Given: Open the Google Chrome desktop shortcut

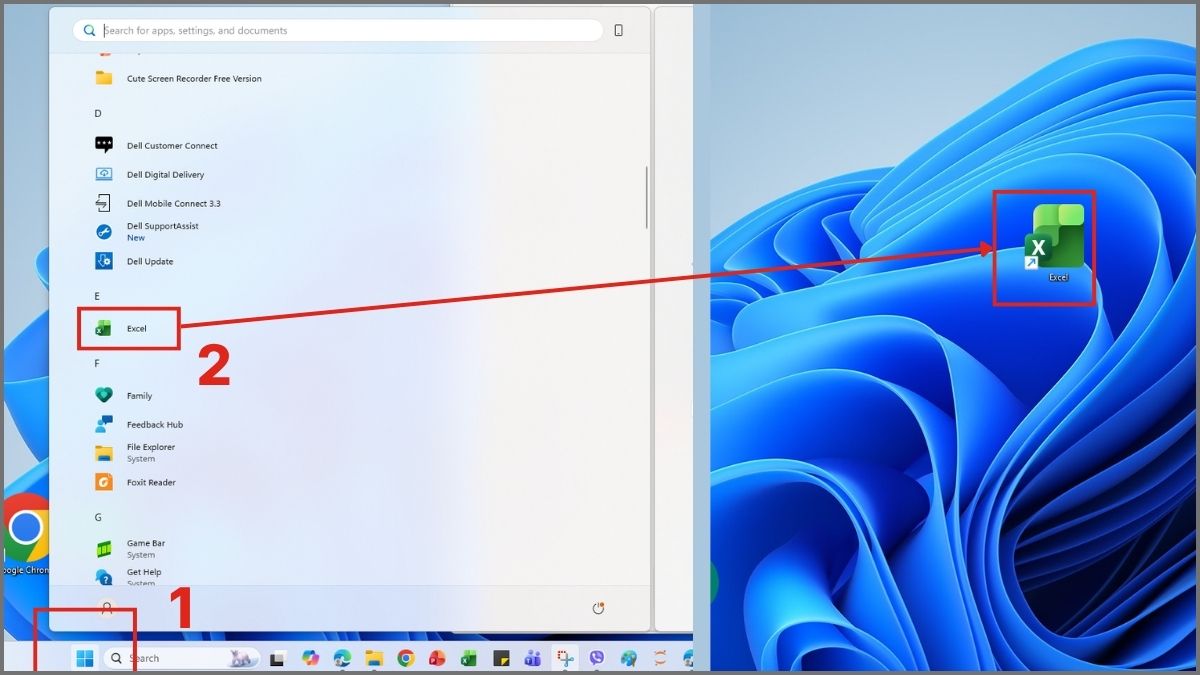Looking at the screenshot, I should click(x=26, y=535).
